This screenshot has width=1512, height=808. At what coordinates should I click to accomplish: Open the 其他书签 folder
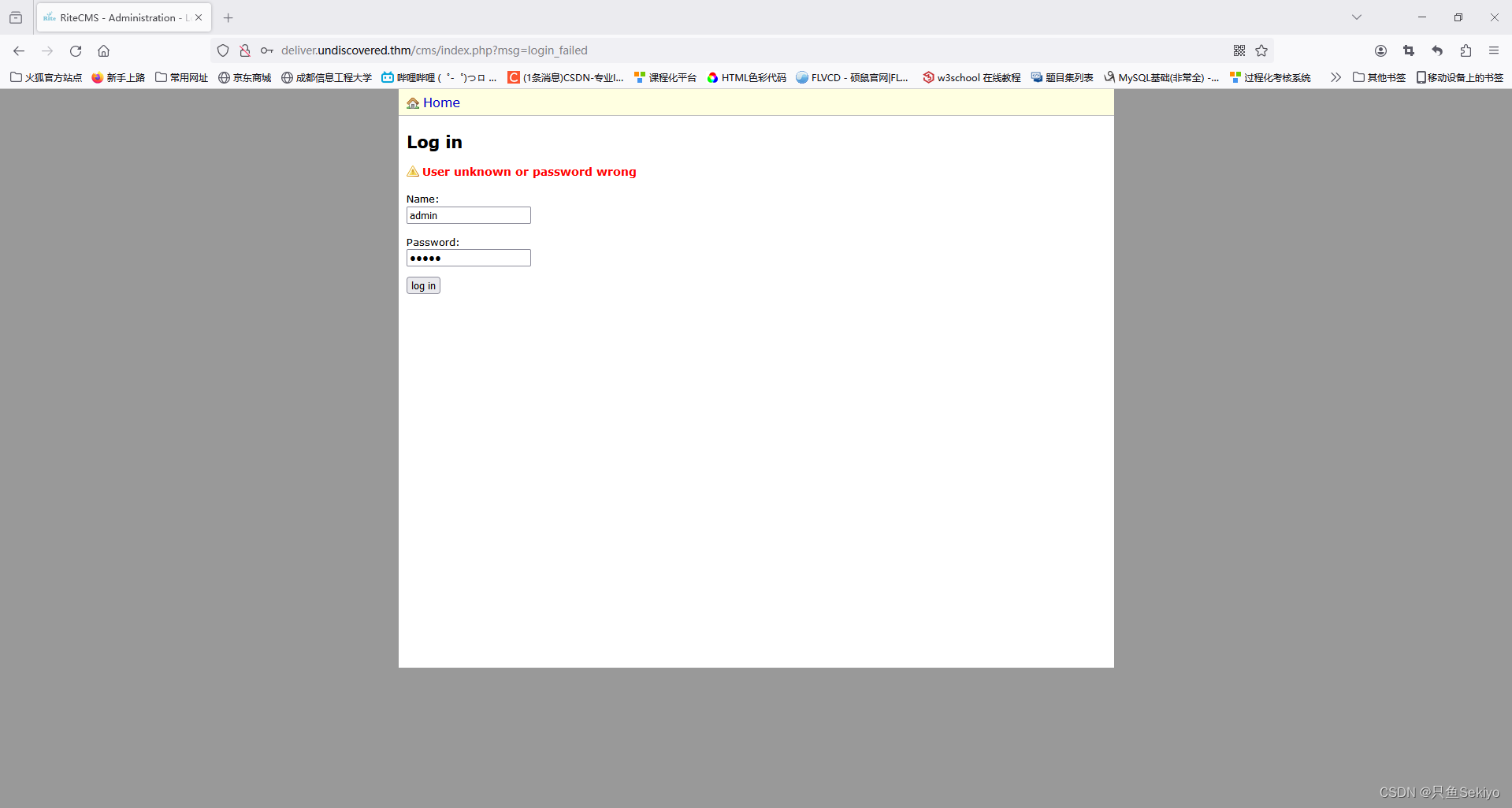[1380, 77]
